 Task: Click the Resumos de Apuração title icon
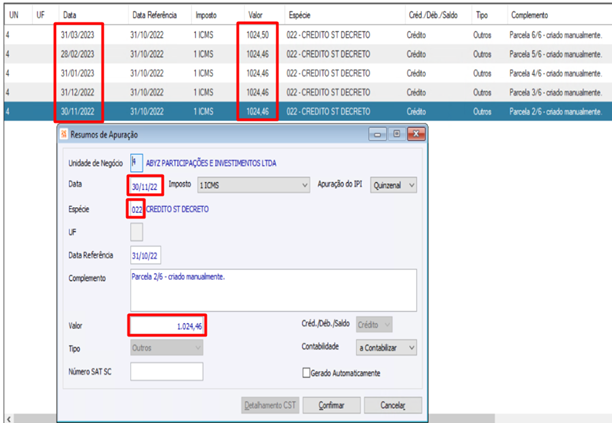[x=64, y=134]
